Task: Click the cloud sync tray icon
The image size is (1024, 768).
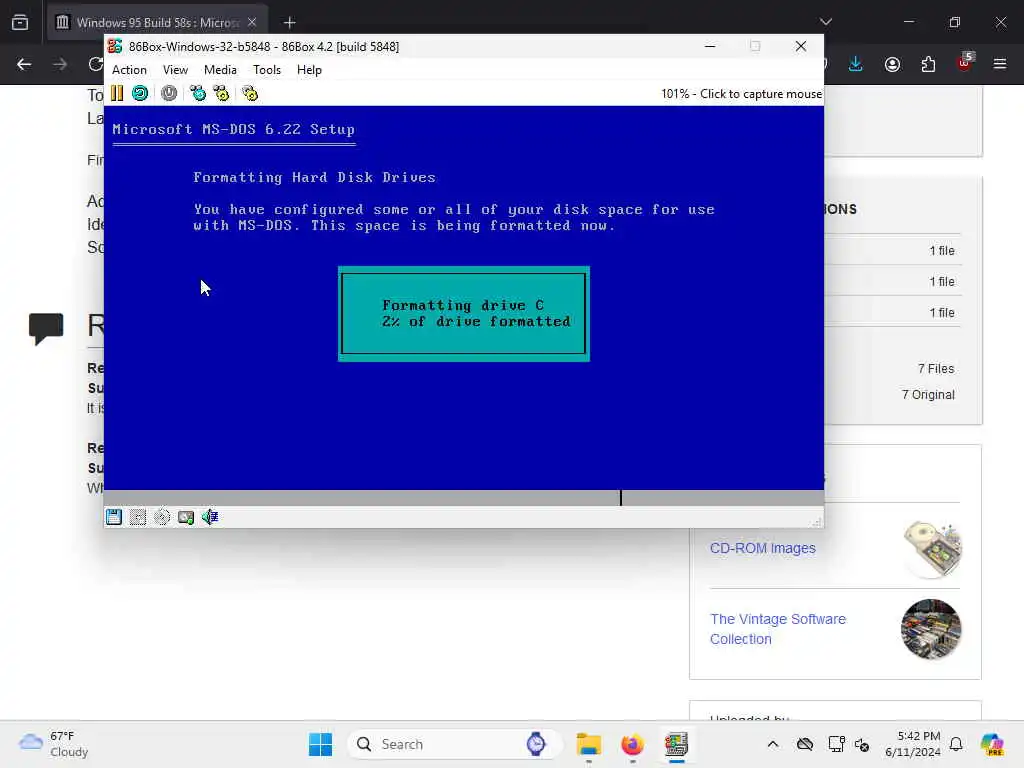Action: click(x=805, y=744)
